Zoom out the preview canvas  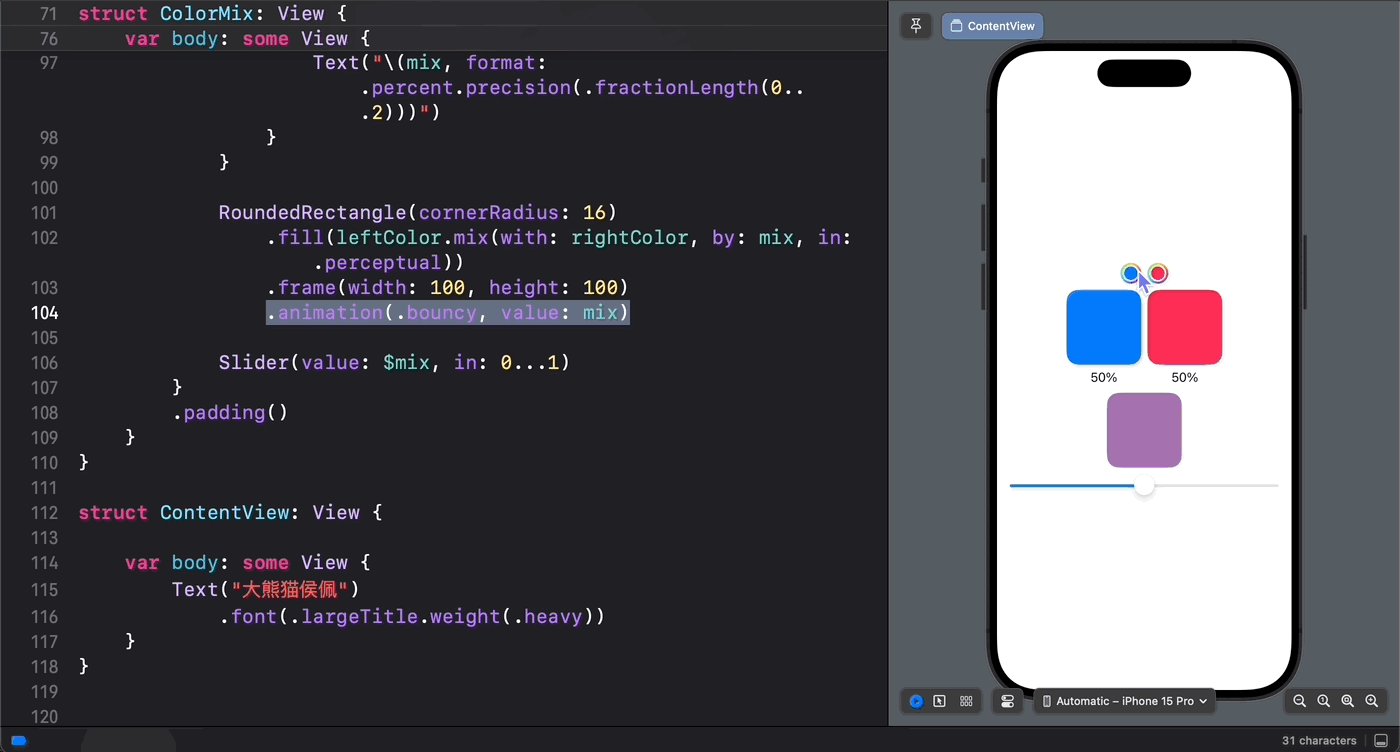pos(1300,701)
